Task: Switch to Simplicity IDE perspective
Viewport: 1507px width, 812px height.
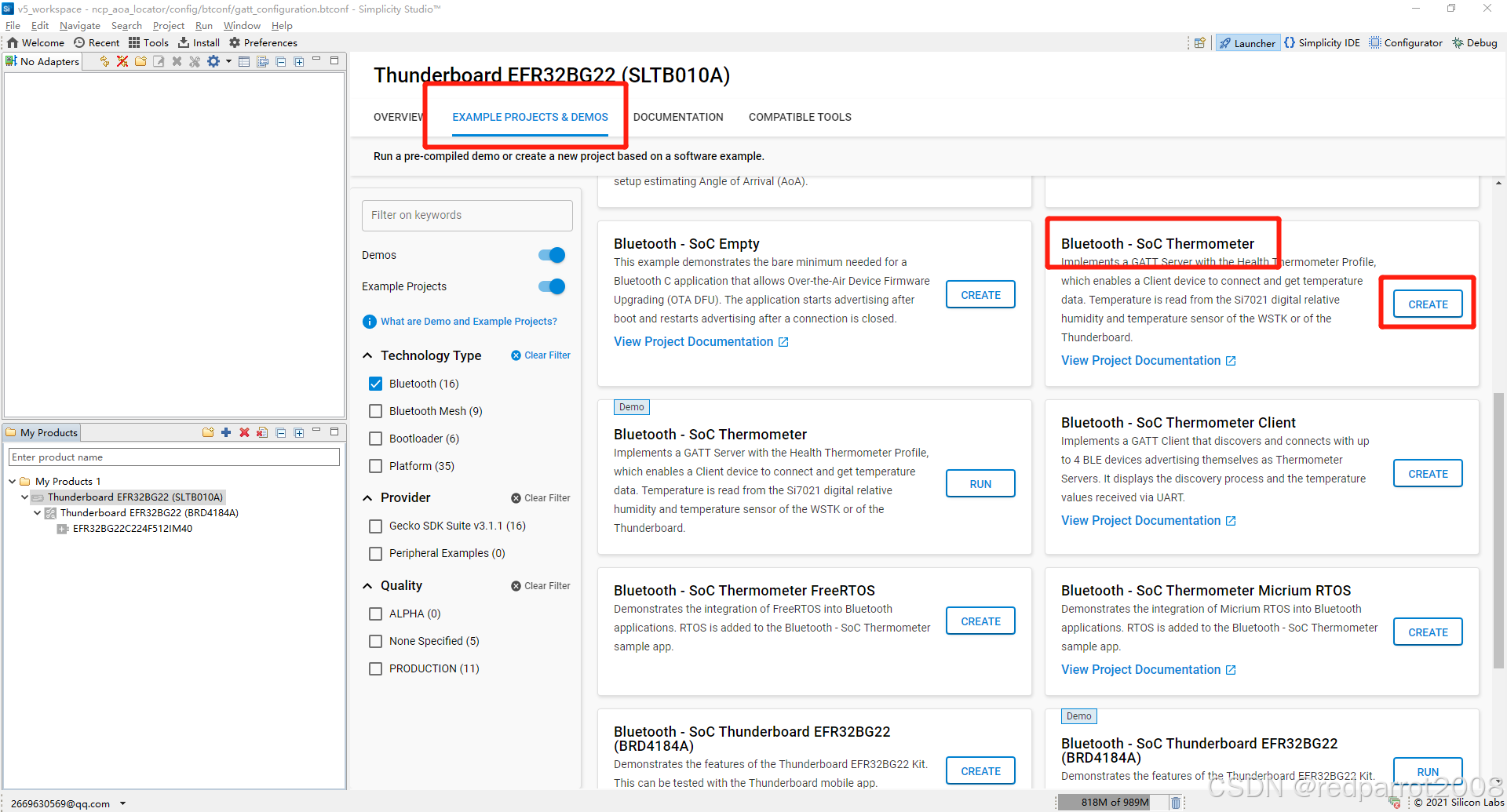Action: pyautogui.click(x=1322, y=43)
